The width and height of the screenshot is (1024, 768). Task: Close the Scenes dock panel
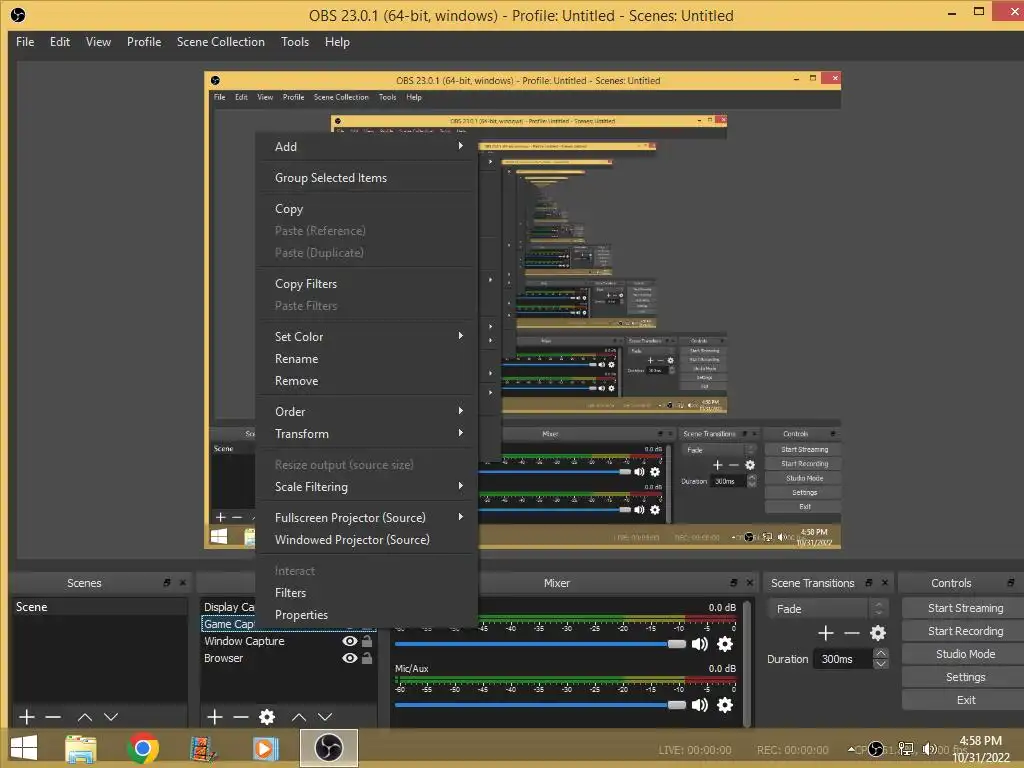tap(183, 583)
